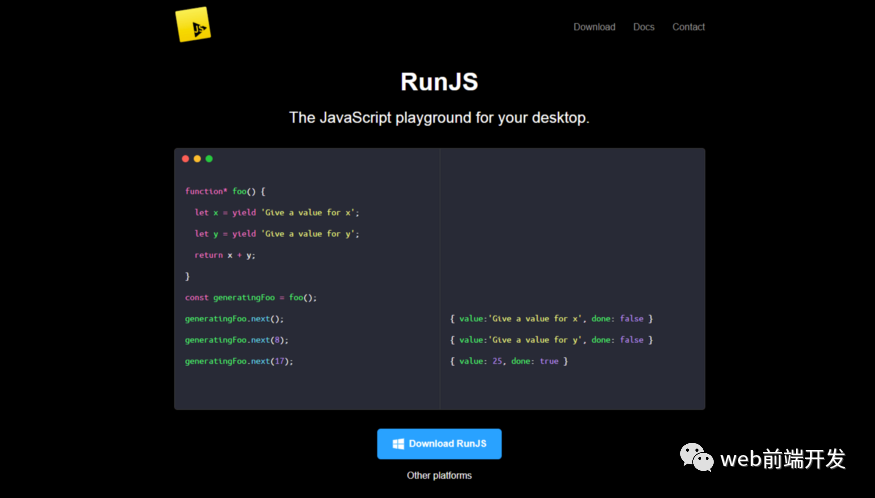Open the Other platforms link

[439, 475]
